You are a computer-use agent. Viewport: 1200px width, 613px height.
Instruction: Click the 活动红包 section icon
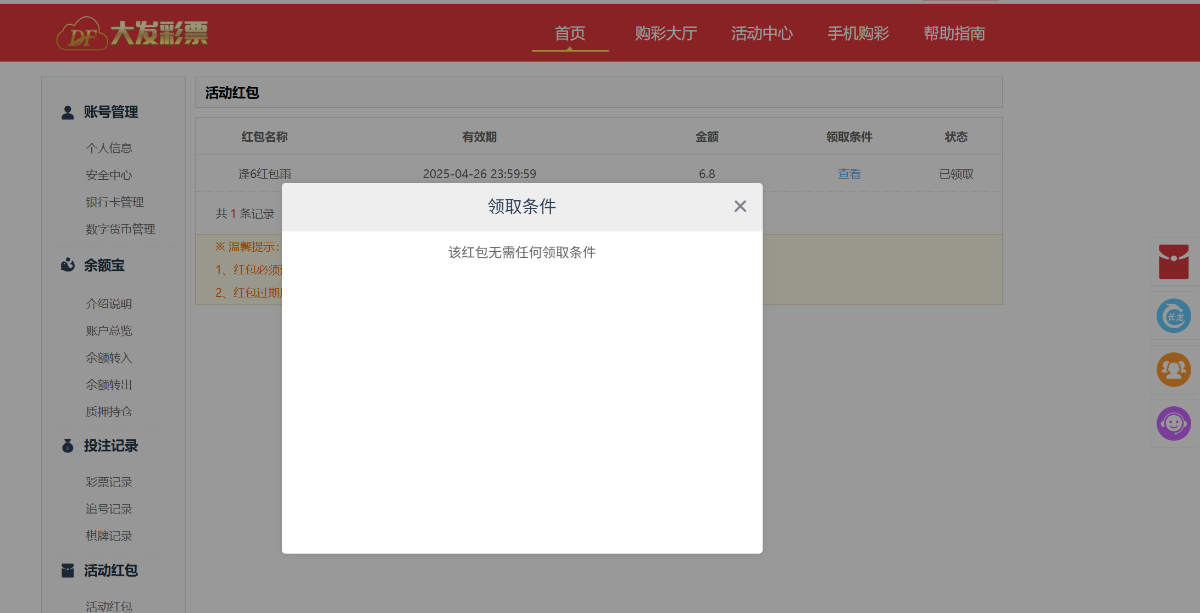pos(68,571)
